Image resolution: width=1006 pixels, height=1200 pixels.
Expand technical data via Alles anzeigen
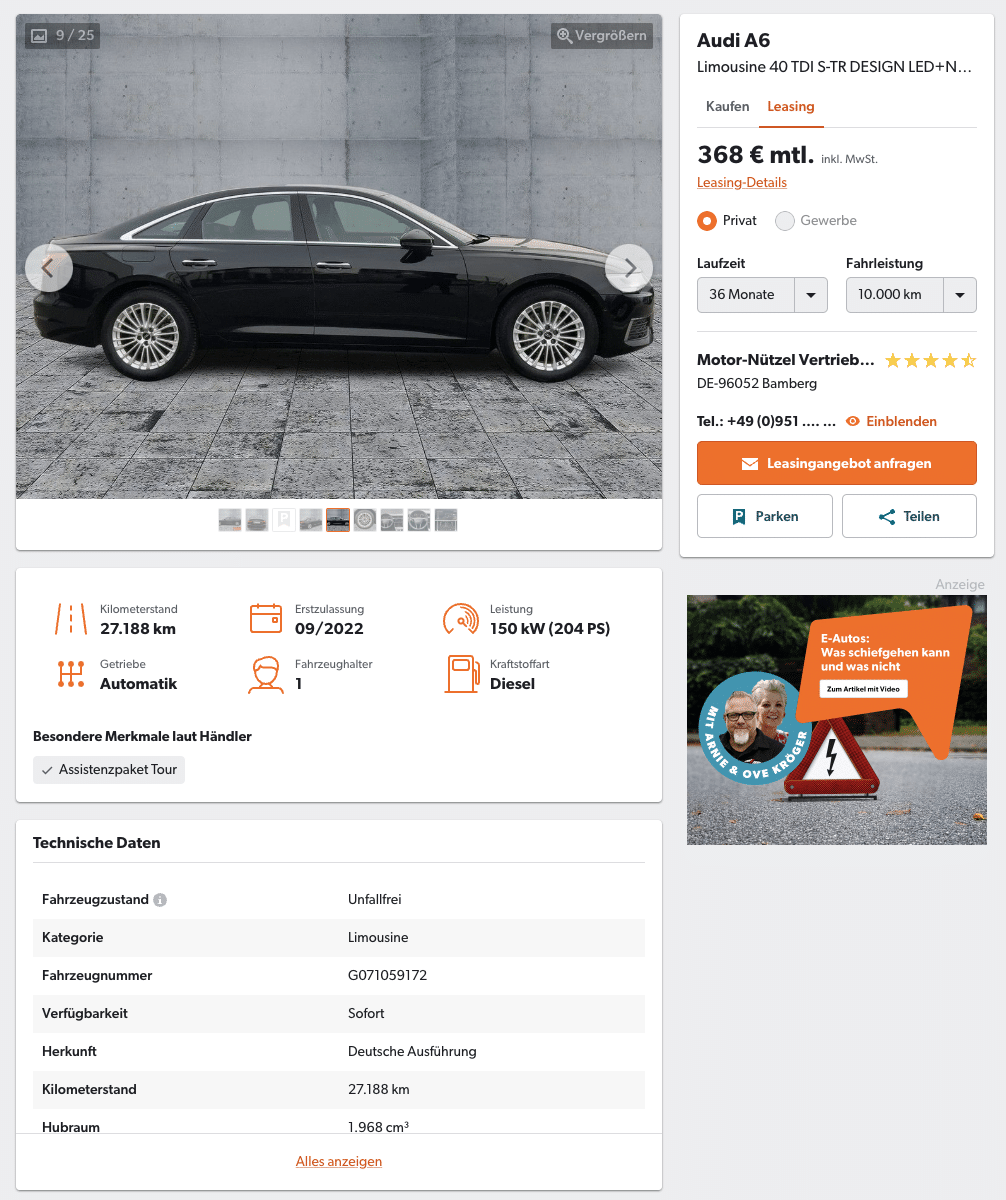pyautogui.click(x=339, y=1162)
